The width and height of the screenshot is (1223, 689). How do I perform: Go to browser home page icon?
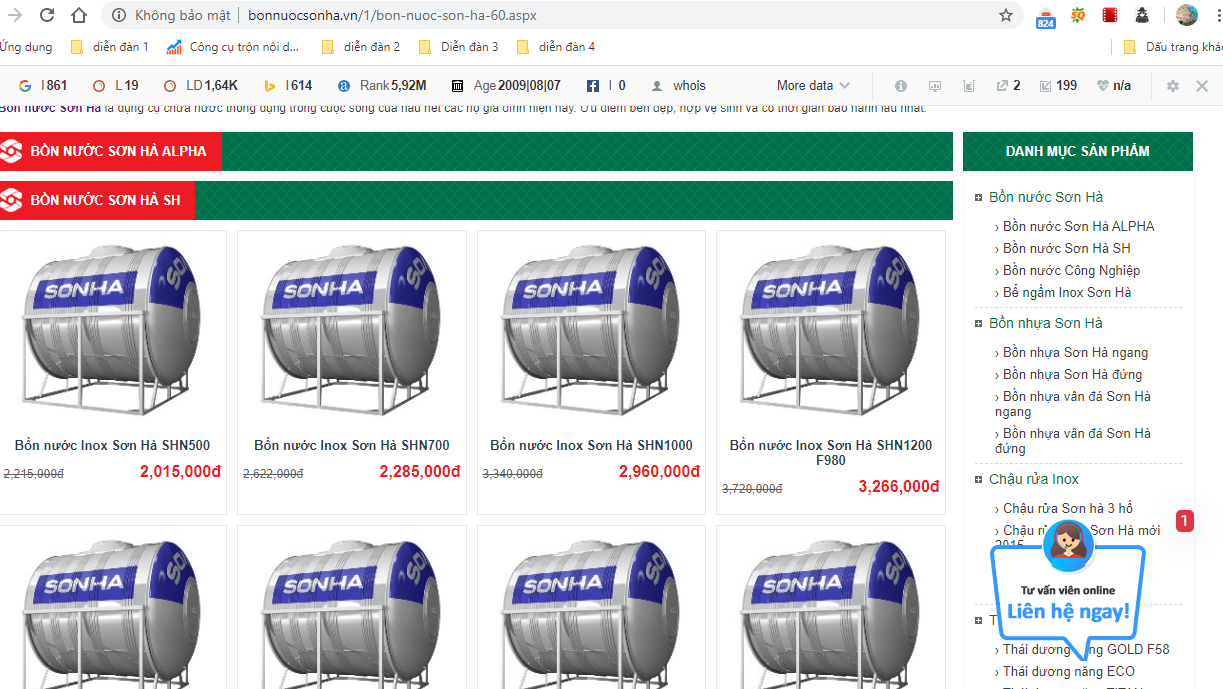(79, 15)
